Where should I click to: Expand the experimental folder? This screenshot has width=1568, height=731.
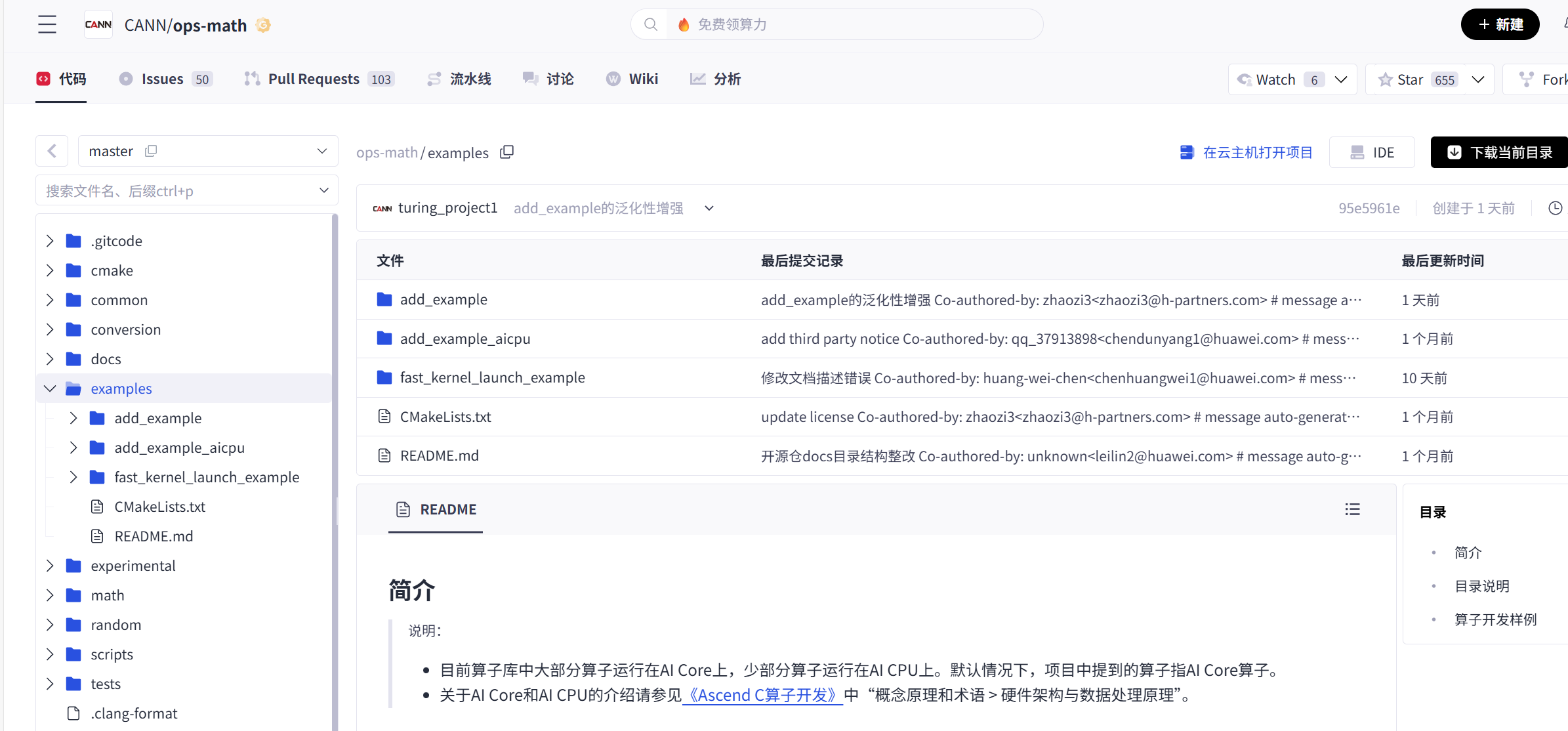(50, 566)
